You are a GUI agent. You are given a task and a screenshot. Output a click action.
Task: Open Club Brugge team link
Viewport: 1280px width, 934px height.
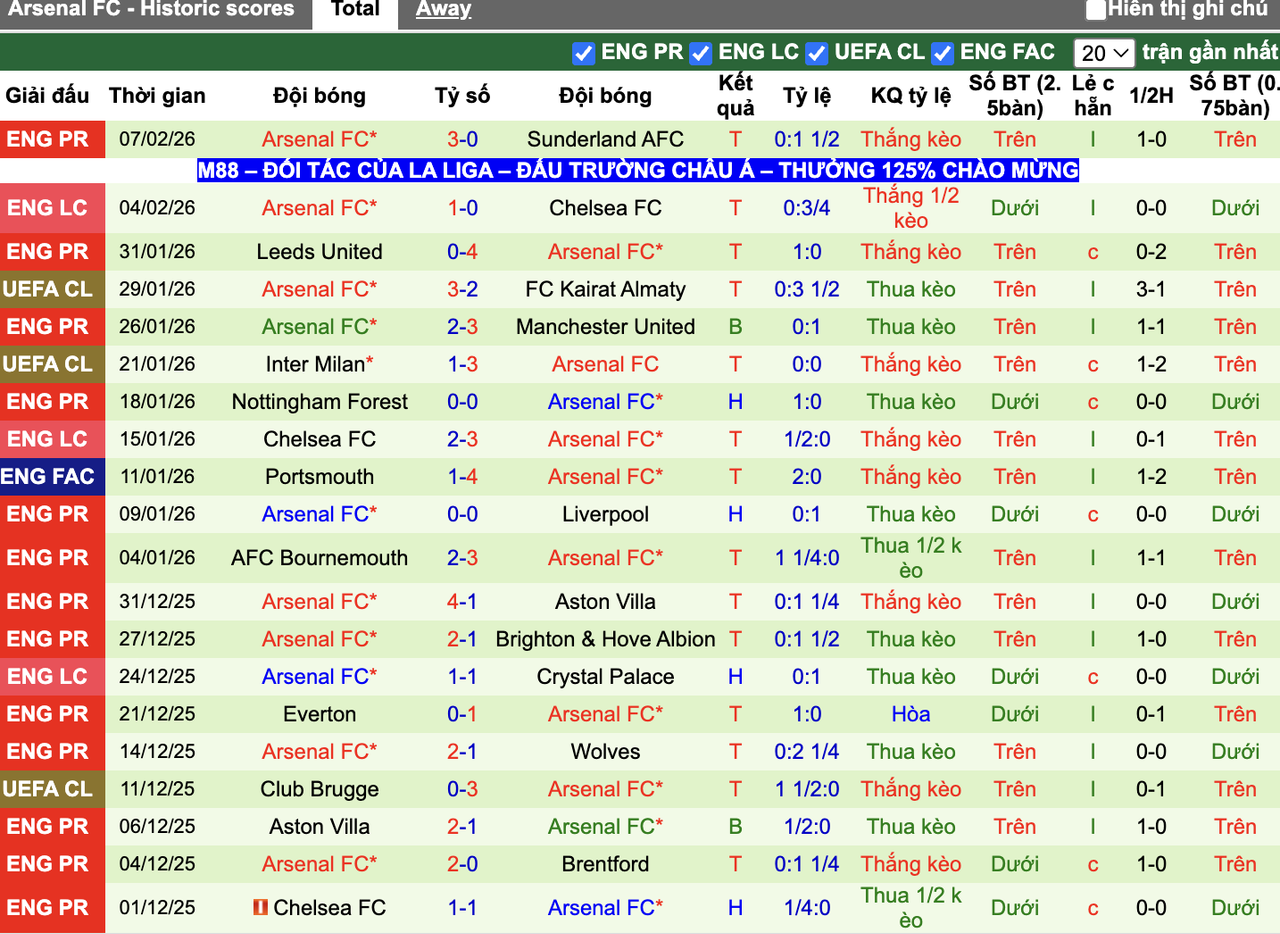click(x=319, y=790)
